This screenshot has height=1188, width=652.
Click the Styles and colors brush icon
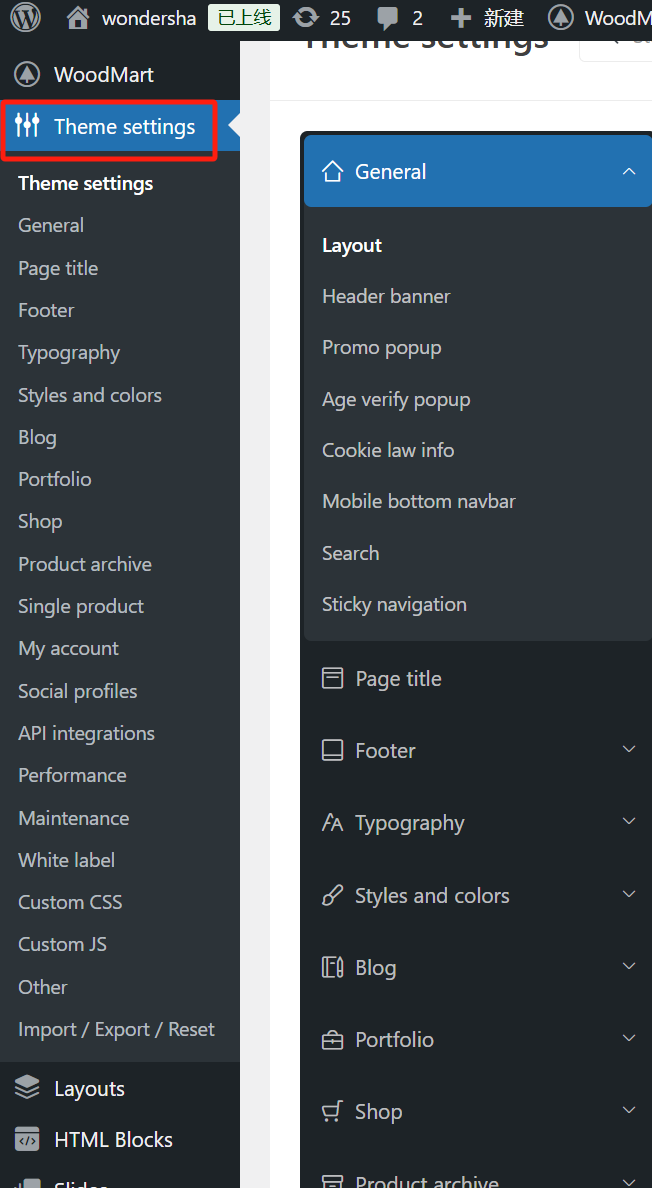pyautogui.click(x=332, y=895)
